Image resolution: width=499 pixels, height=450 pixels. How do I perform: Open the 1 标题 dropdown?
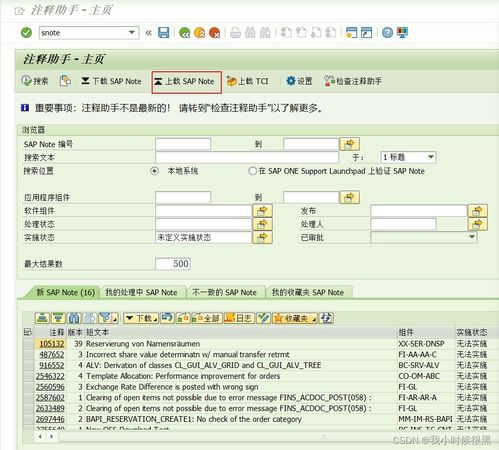pos(408,157)
